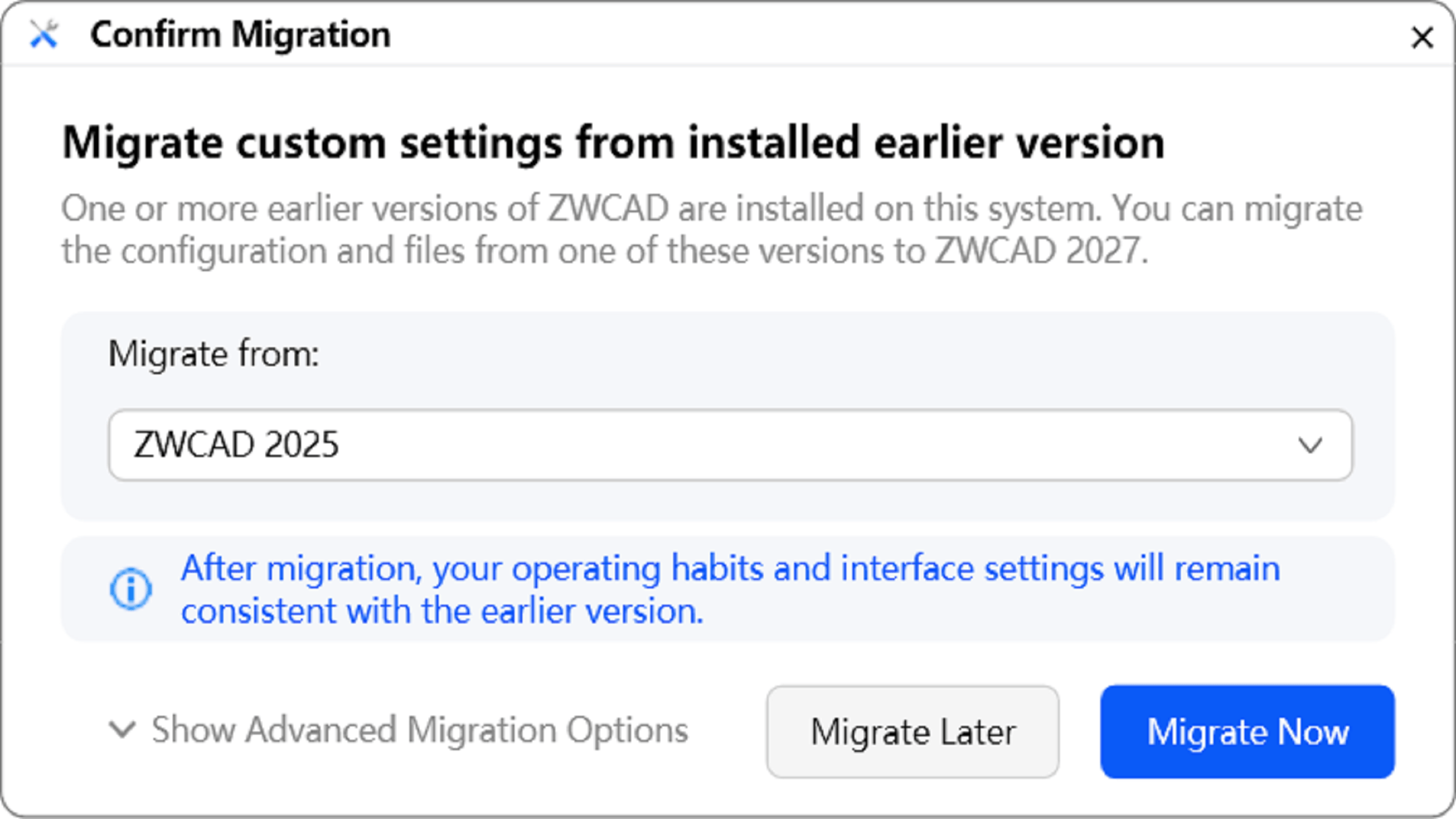Dismiss the dialog with the X
This screenshot has width=1456, height=819.
[x=1421, y=38]
